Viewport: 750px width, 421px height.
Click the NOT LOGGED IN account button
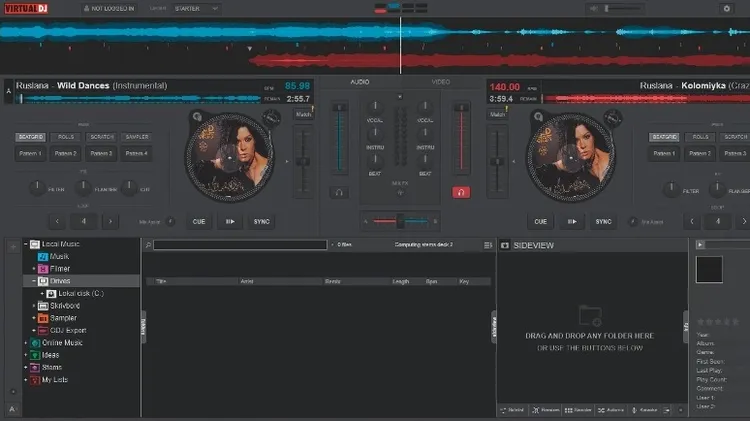tap(109, 9)
